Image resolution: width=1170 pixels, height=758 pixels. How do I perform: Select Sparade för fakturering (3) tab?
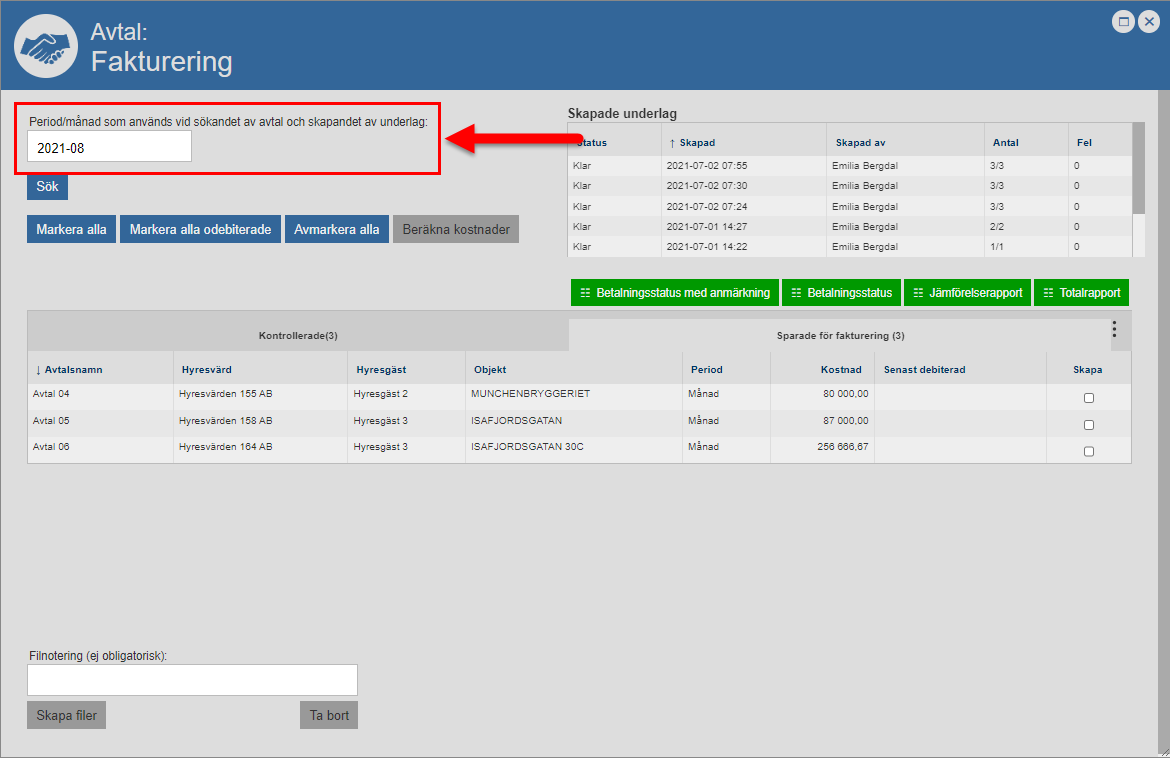pos(840,336)
